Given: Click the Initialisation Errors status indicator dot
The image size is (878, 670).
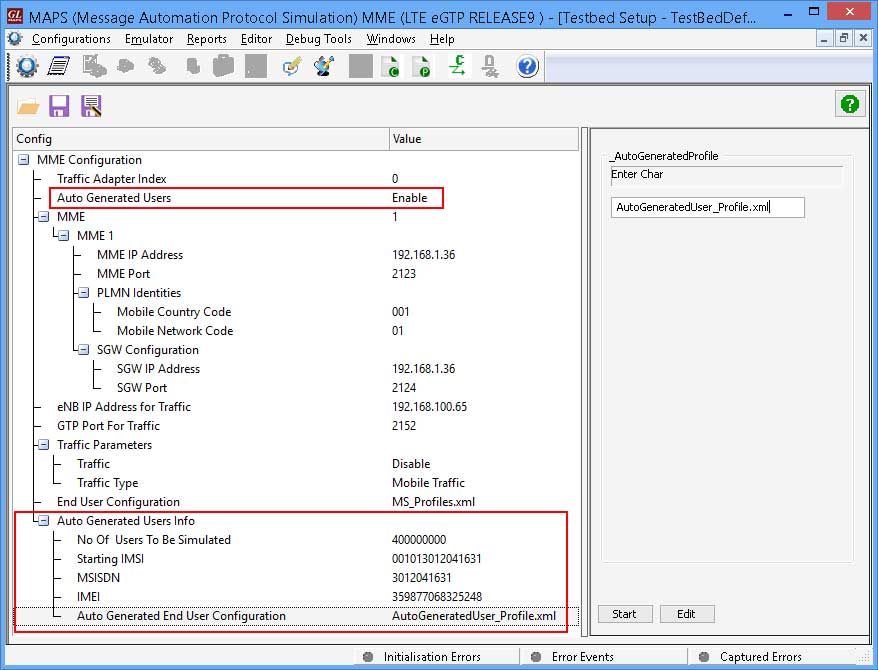Looking at the screenshot, I should pyautogui.click(x=368, y=657).
